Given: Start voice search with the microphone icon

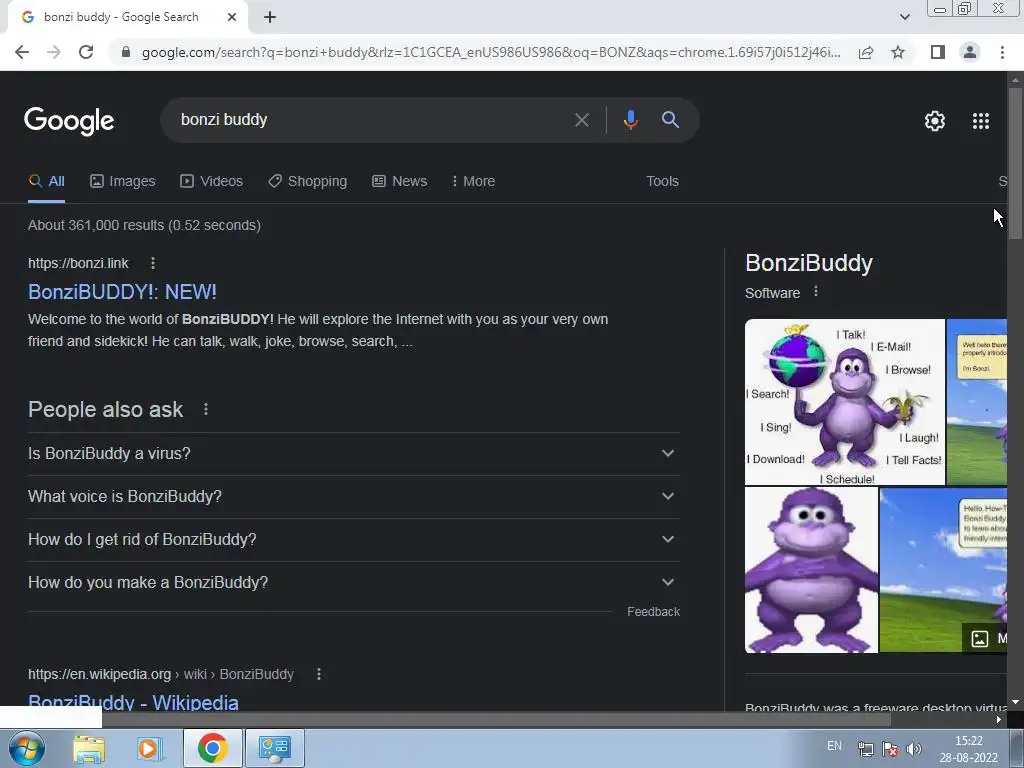Looking at the screenshot, I should 630,120.
